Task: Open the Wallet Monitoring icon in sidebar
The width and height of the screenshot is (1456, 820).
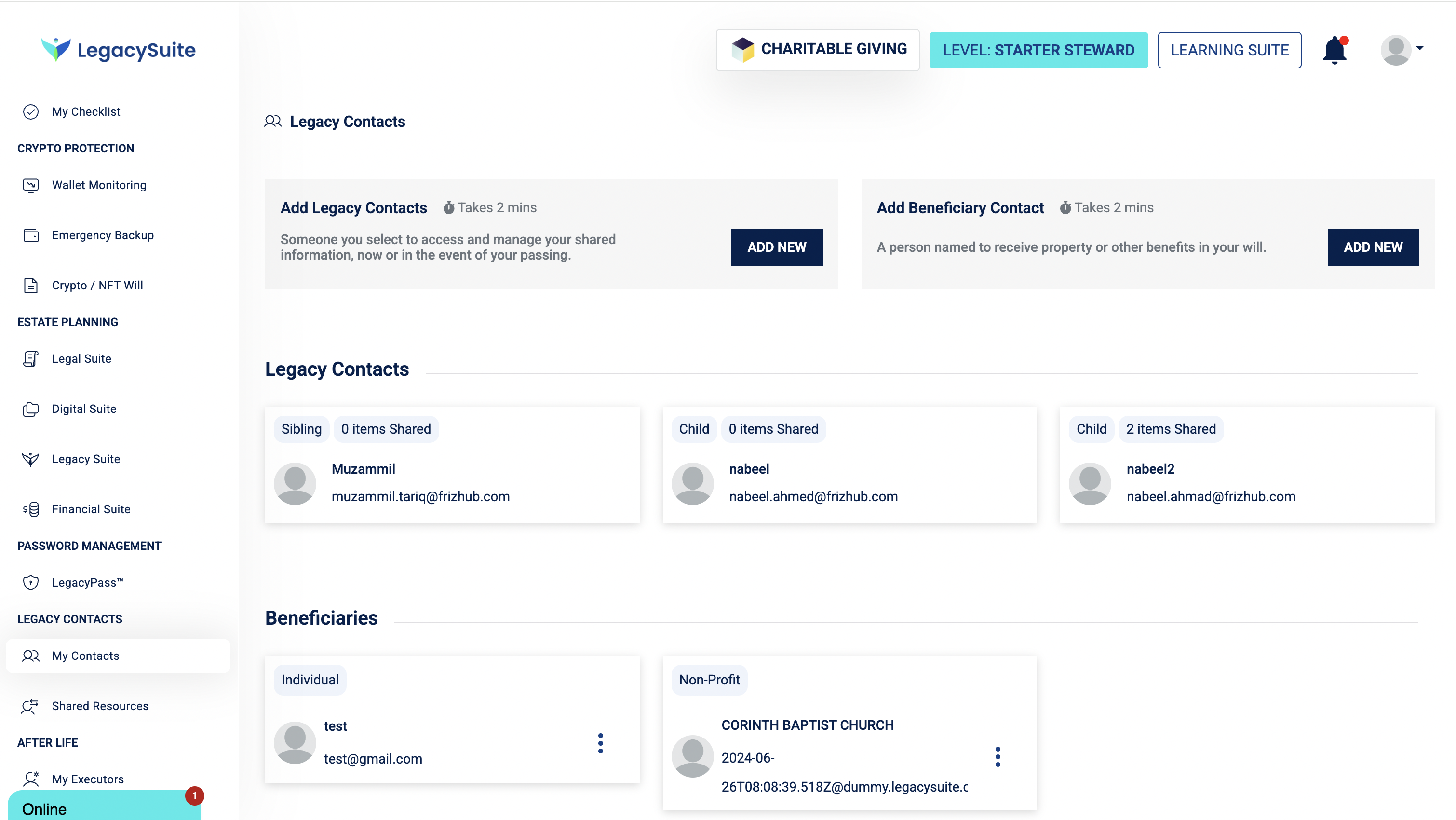Action: coord(30,185)
